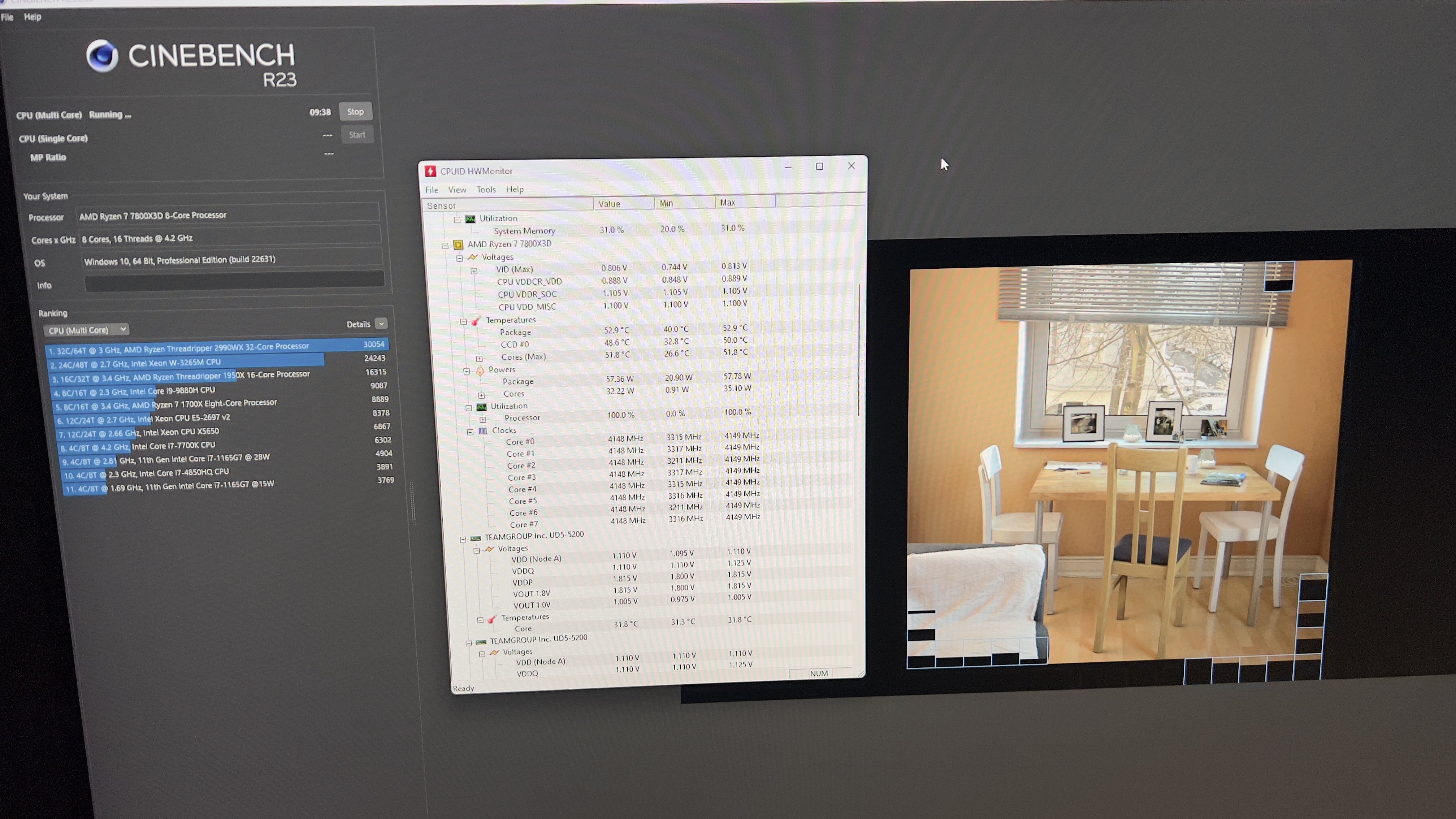Collapse the top Utilization node
This screenshot has height=819, width=1456.
[457, 220]
